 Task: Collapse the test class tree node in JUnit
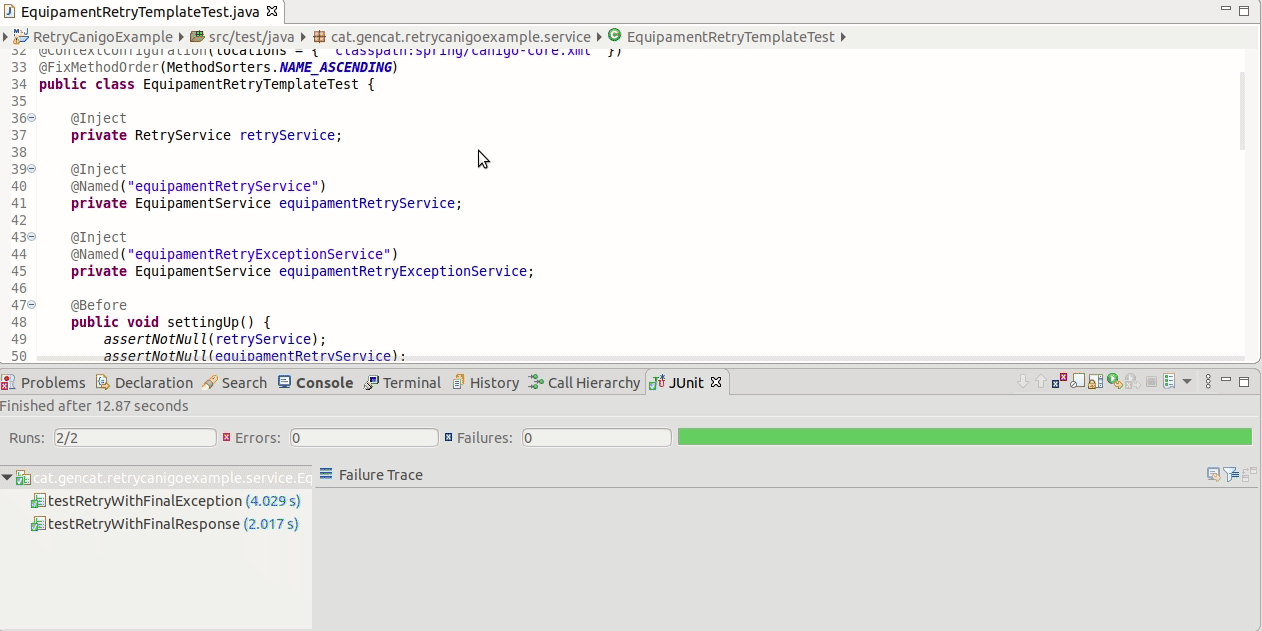coord(7,478)
